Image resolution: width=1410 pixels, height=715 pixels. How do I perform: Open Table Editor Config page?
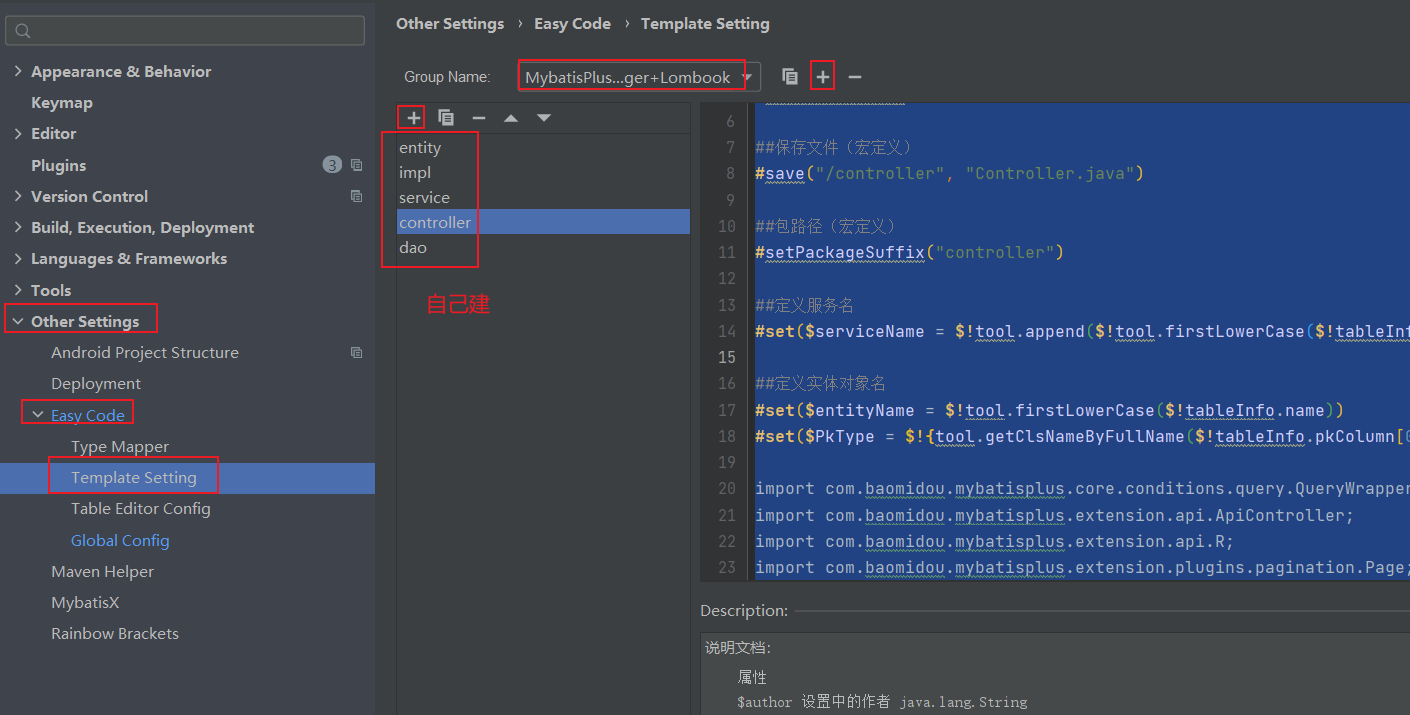pos(141,509)
